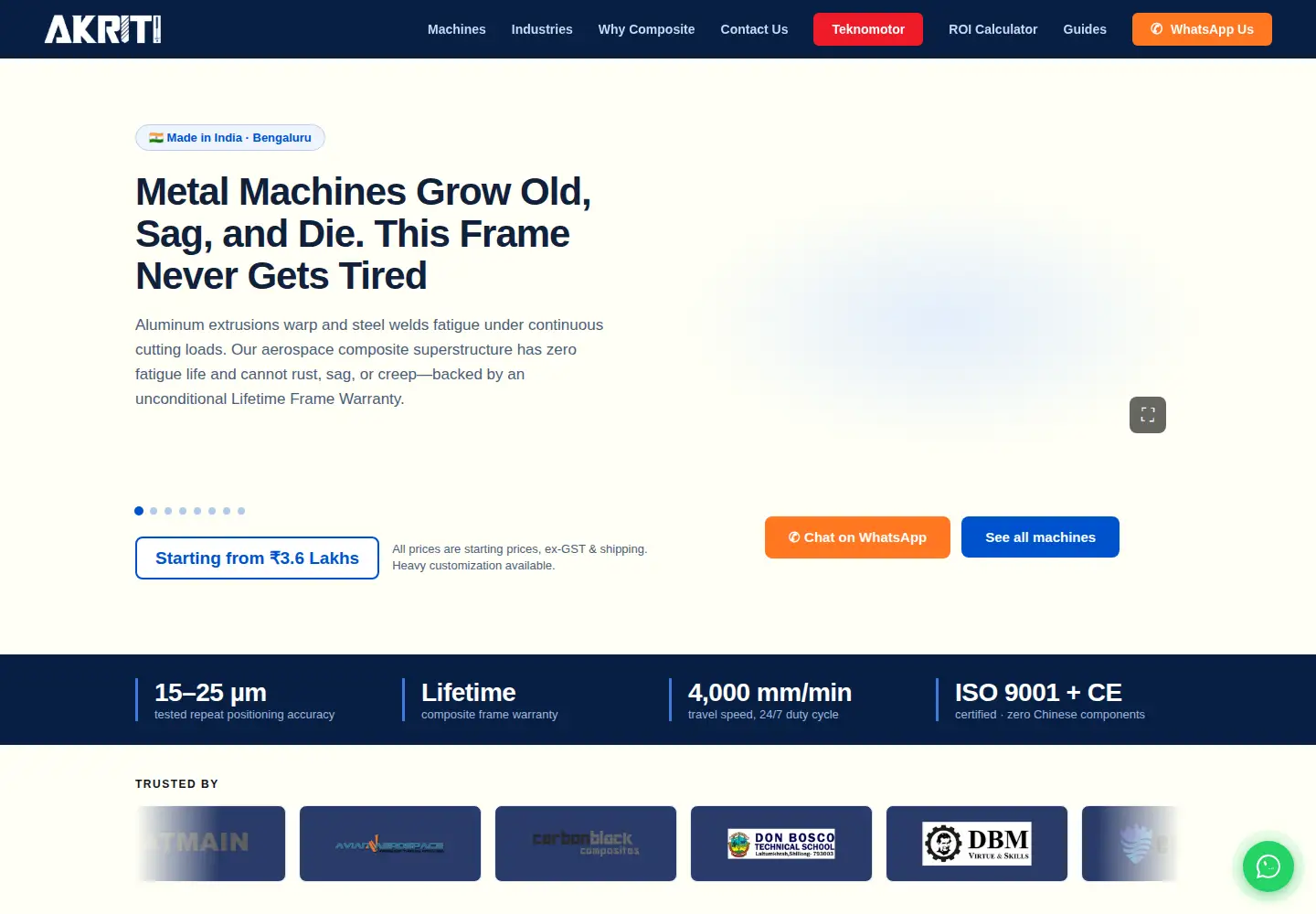The width and height of the screenshot is (1316, 914).
Task: Click the hero headline text
Action: (363, 234)
